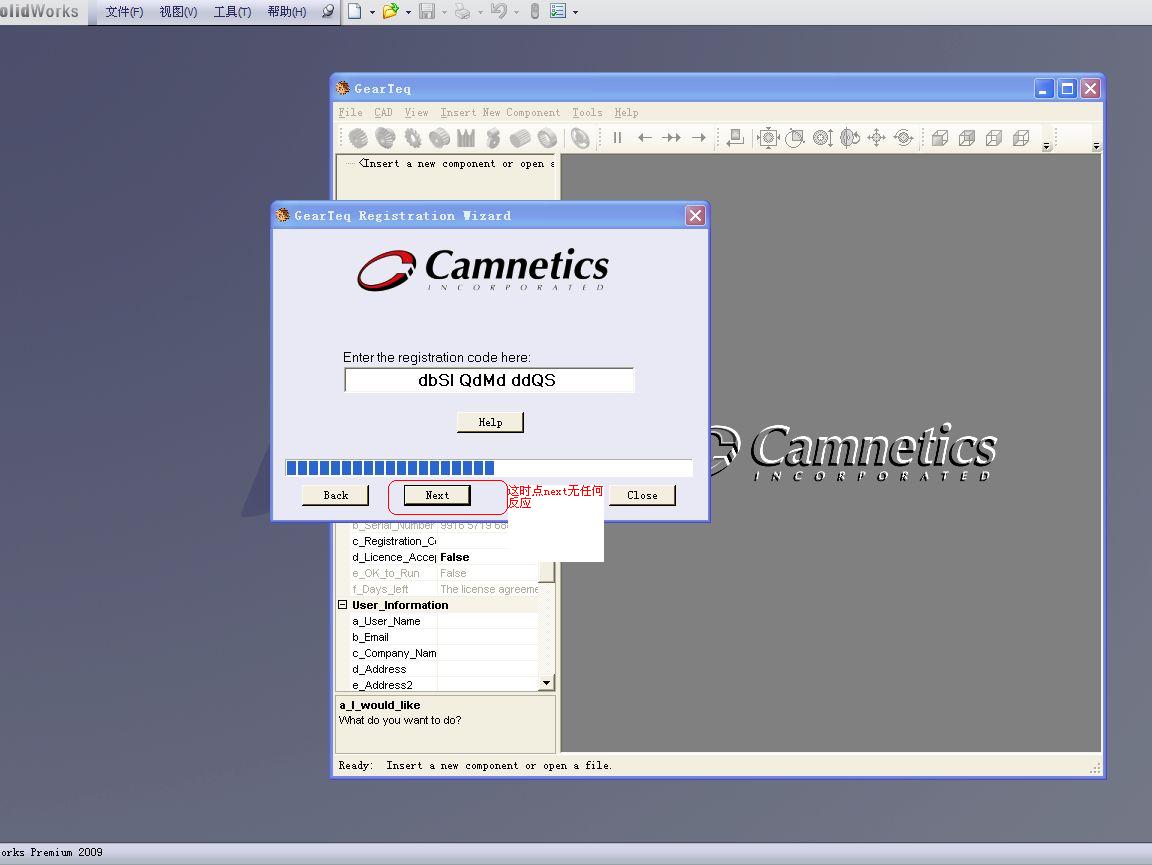Switch to hidden lines removed display mode
Screen dimensions: 1152x865
coord(993,138)
